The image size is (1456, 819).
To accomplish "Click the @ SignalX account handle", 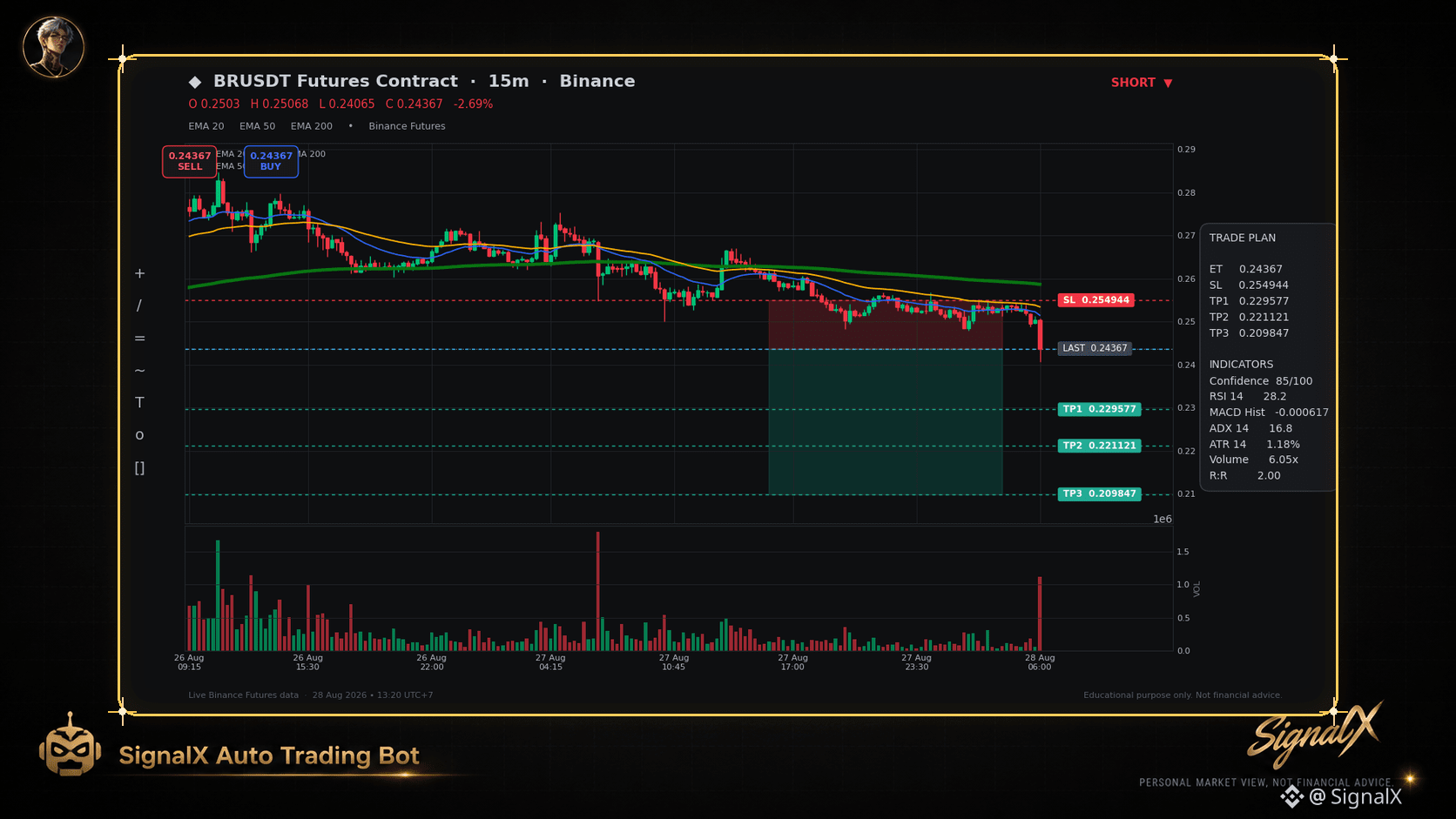I will pos(1356,796).
